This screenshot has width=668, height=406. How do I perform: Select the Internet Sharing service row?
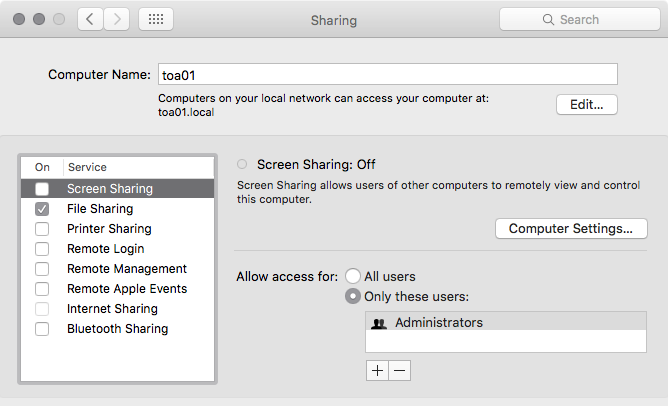(x=118, y=309)
